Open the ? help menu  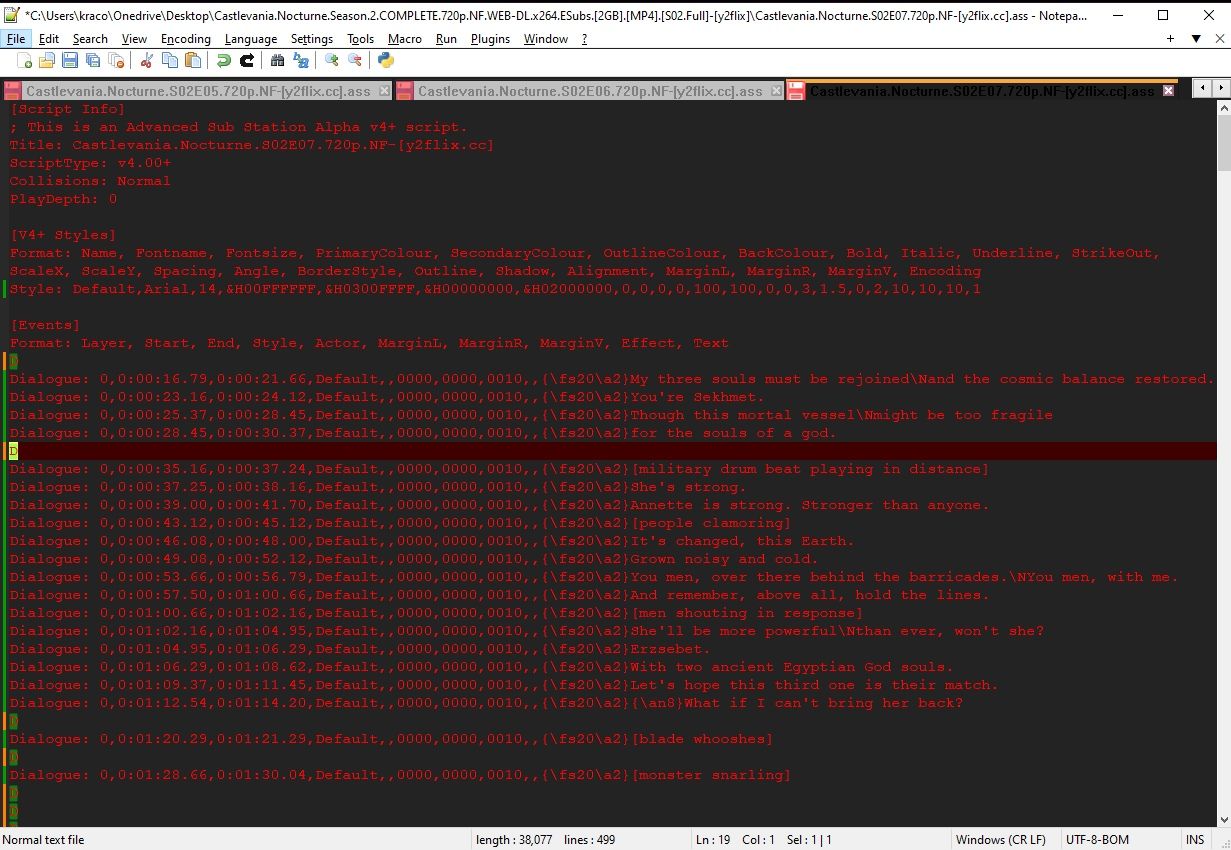[x=584, y=38]
